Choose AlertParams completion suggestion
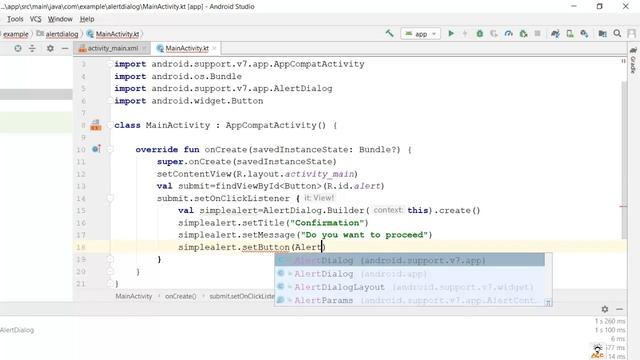Screen dimensions: 640x360 (409, 300)
